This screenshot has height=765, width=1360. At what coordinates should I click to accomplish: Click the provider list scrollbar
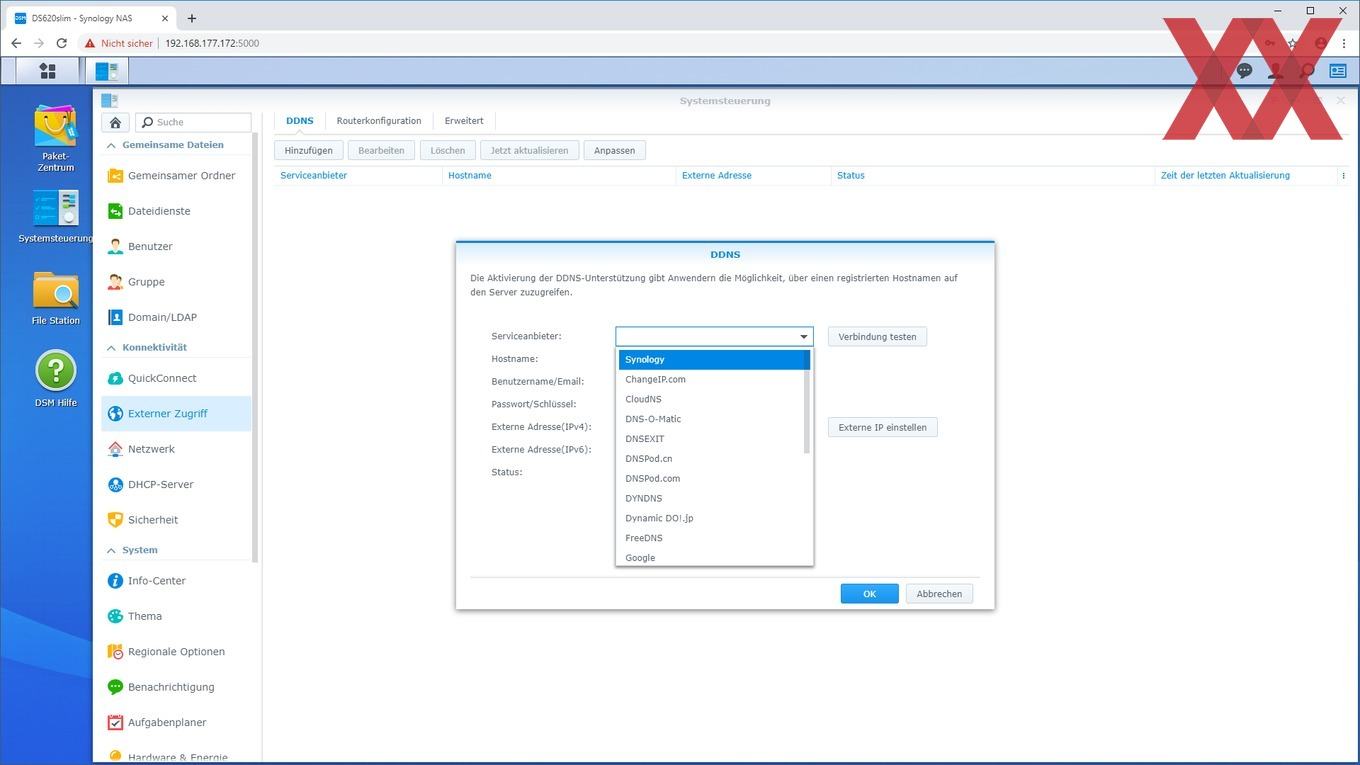tap(807, 402)
